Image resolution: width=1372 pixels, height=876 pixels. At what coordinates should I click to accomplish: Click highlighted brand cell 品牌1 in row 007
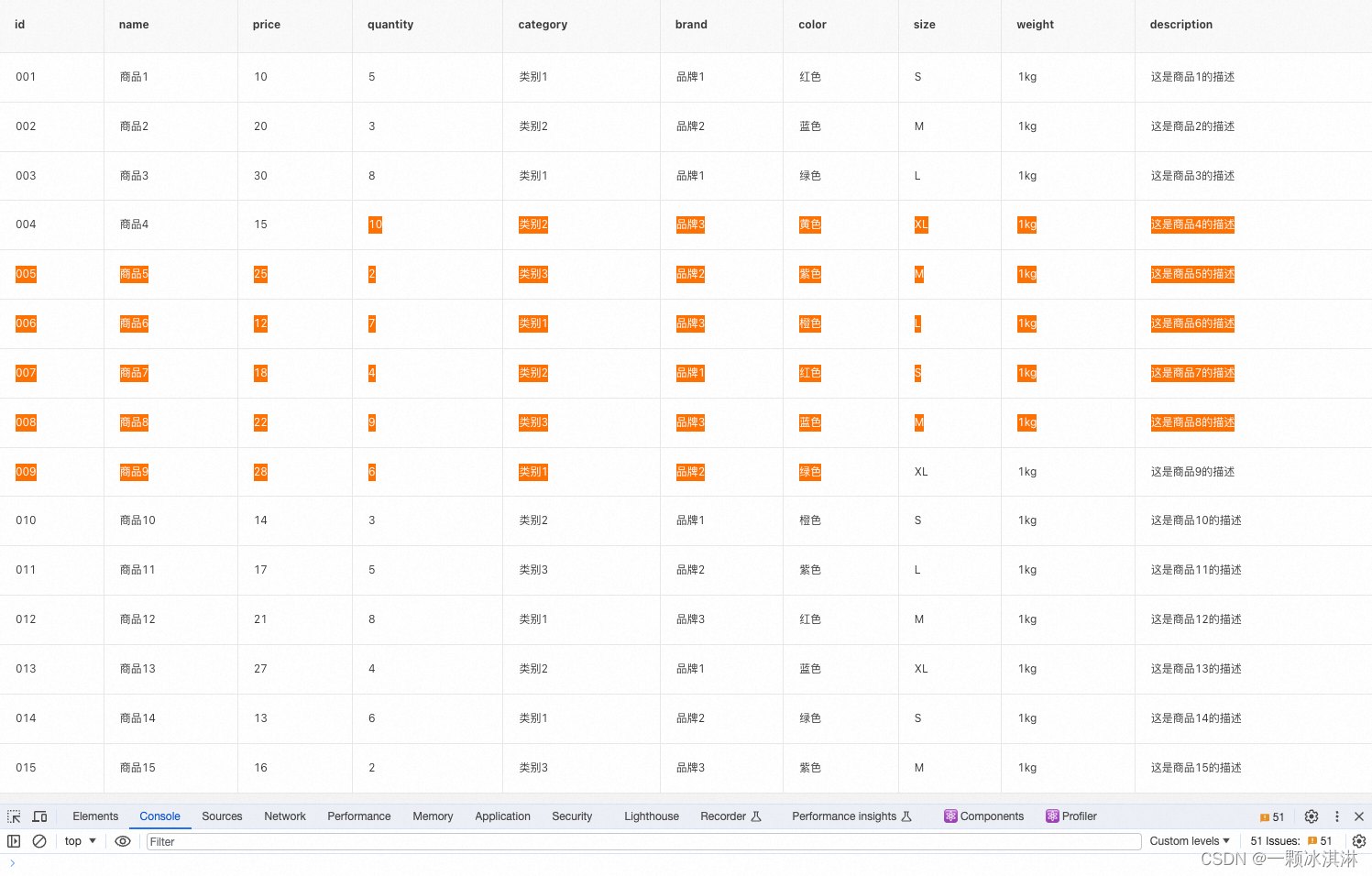[690, 373]
